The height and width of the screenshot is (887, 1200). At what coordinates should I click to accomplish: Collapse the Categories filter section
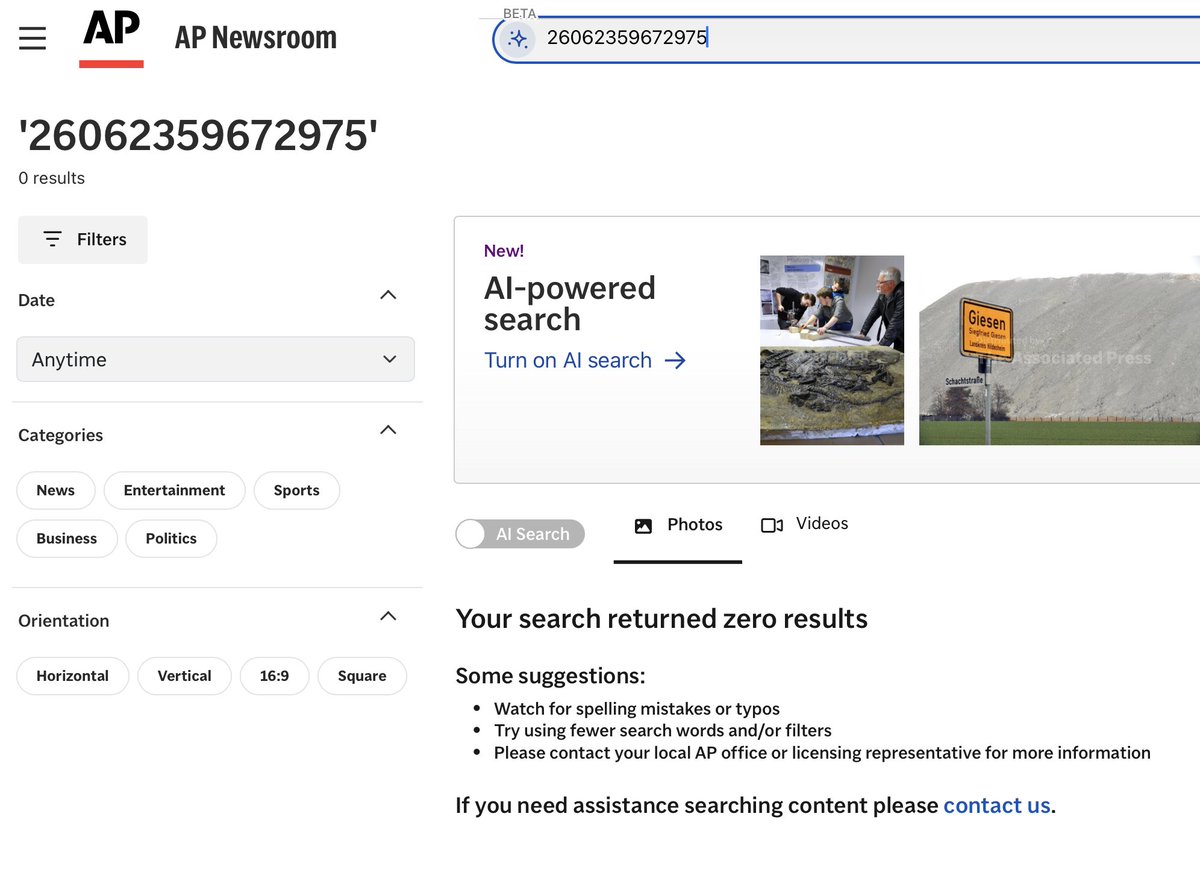click(x=389, y=430)
